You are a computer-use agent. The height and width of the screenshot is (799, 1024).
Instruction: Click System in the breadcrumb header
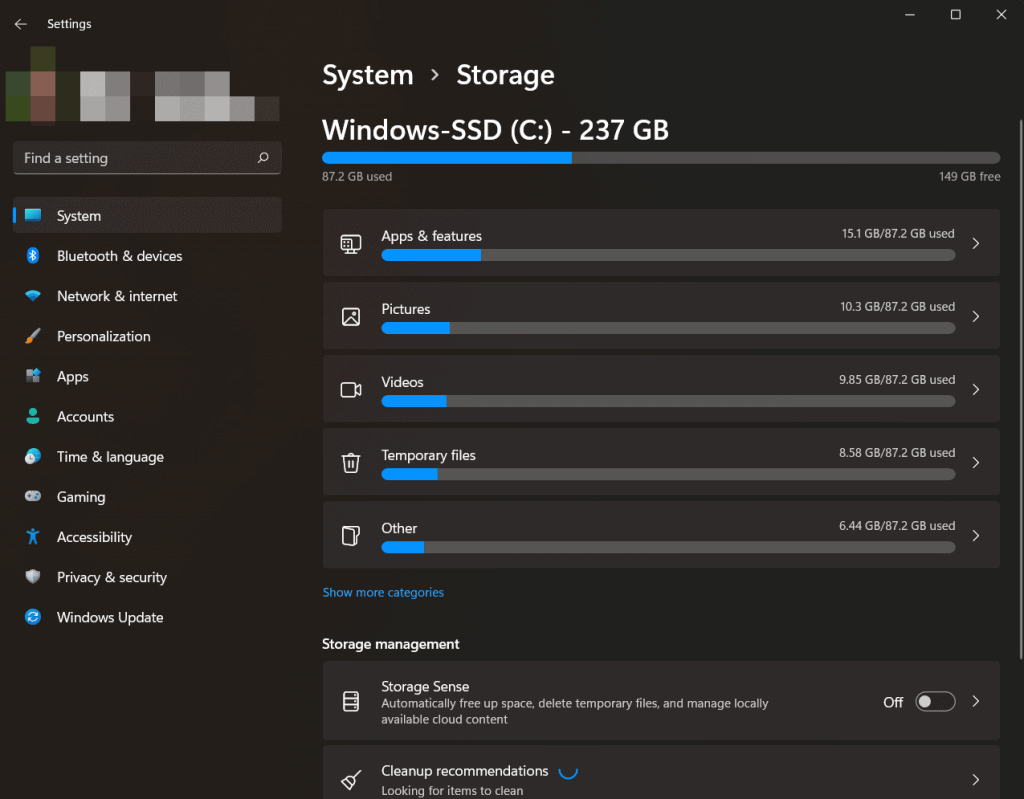coord(367,75)
